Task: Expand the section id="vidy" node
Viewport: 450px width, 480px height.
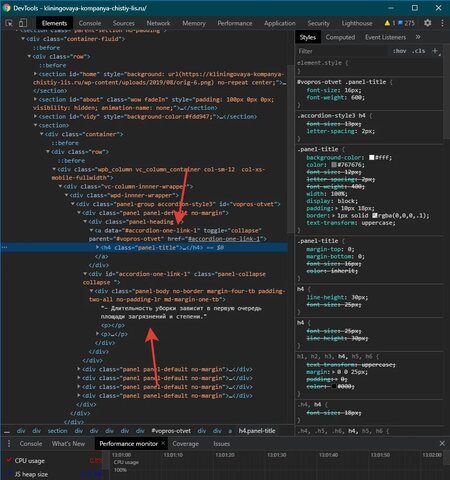Action: tap(36, 116)
